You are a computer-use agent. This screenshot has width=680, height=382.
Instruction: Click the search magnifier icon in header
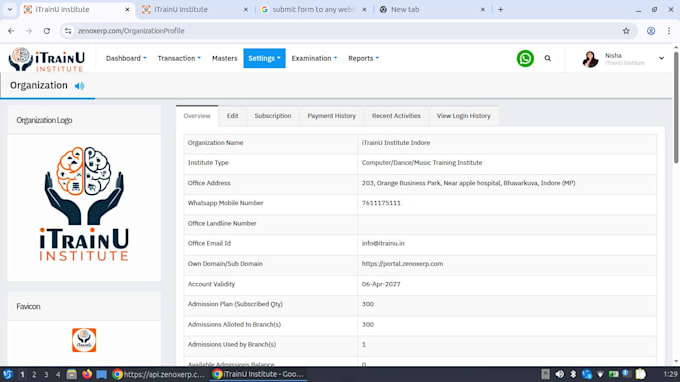pyautogui.click(x=548, y=58)
